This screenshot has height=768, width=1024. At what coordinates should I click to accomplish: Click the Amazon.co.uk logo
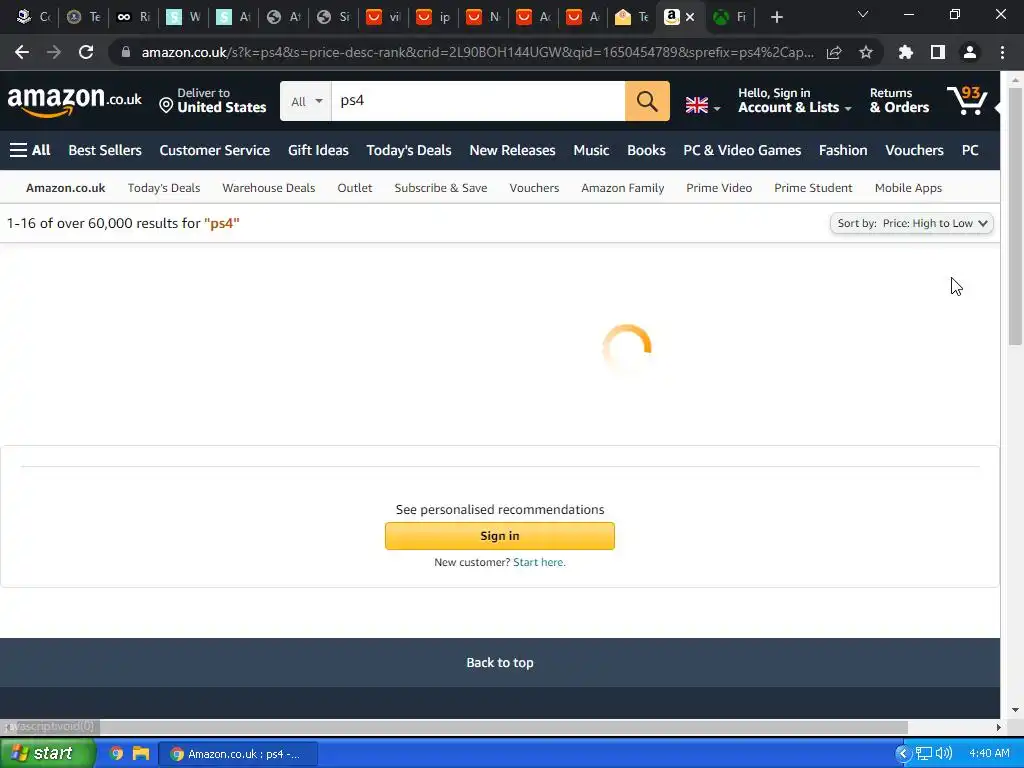click(74, 101)
